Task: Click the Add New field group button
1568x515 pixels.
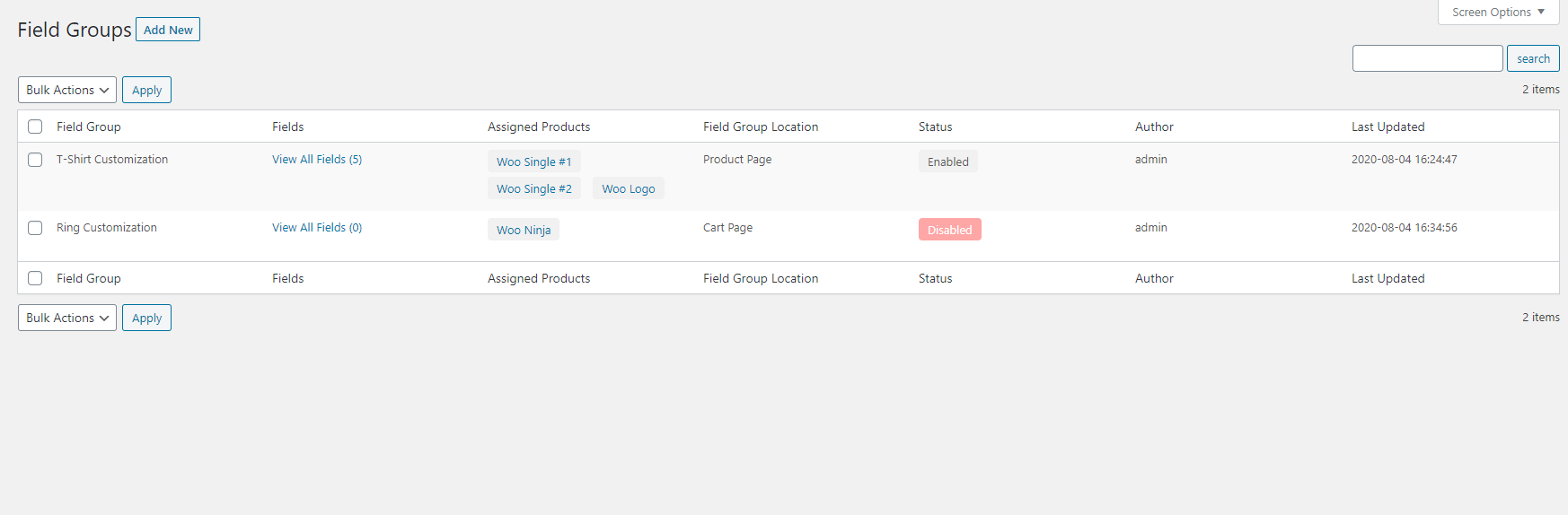Action: click(x=168, y=30)
